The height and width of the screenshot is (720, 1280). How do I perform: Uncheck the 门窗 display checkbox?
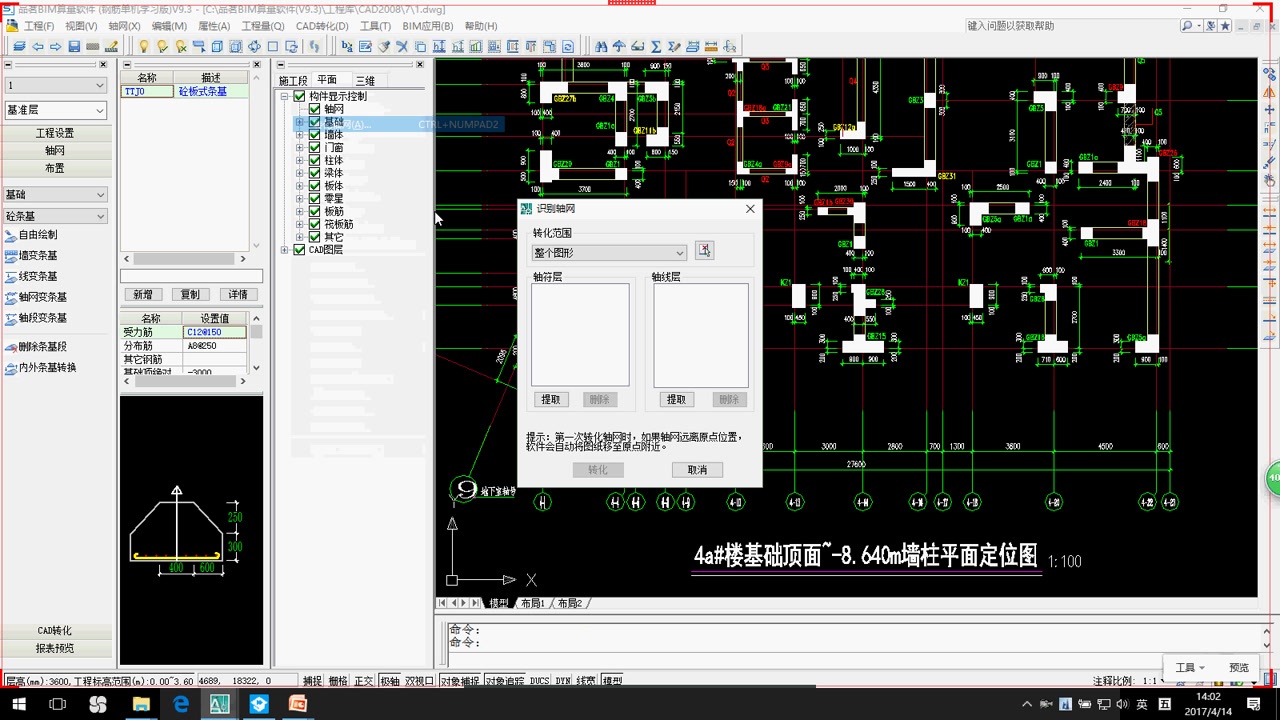(x=315, y=148)
